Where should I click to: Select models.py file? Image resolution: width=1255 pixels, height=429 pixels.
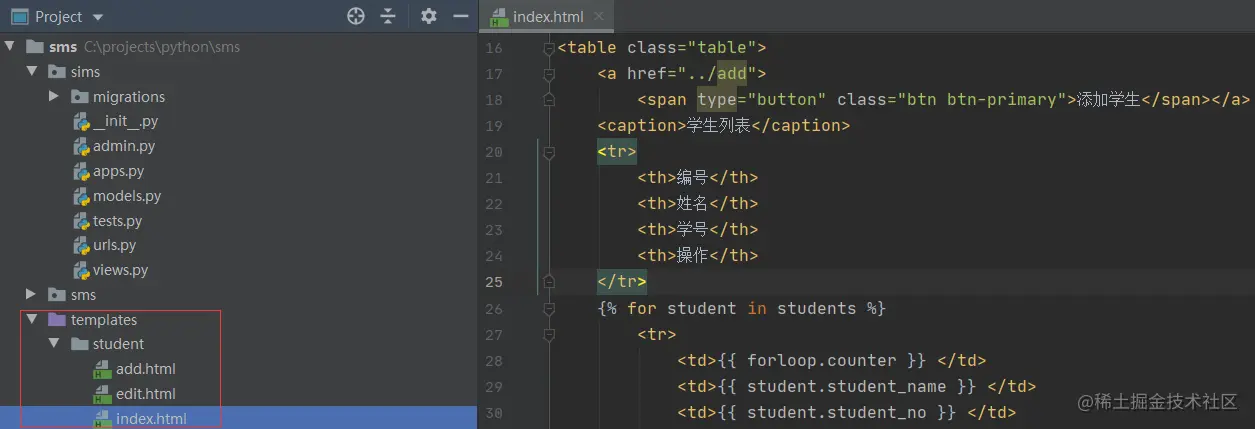[x=127, y=196]
